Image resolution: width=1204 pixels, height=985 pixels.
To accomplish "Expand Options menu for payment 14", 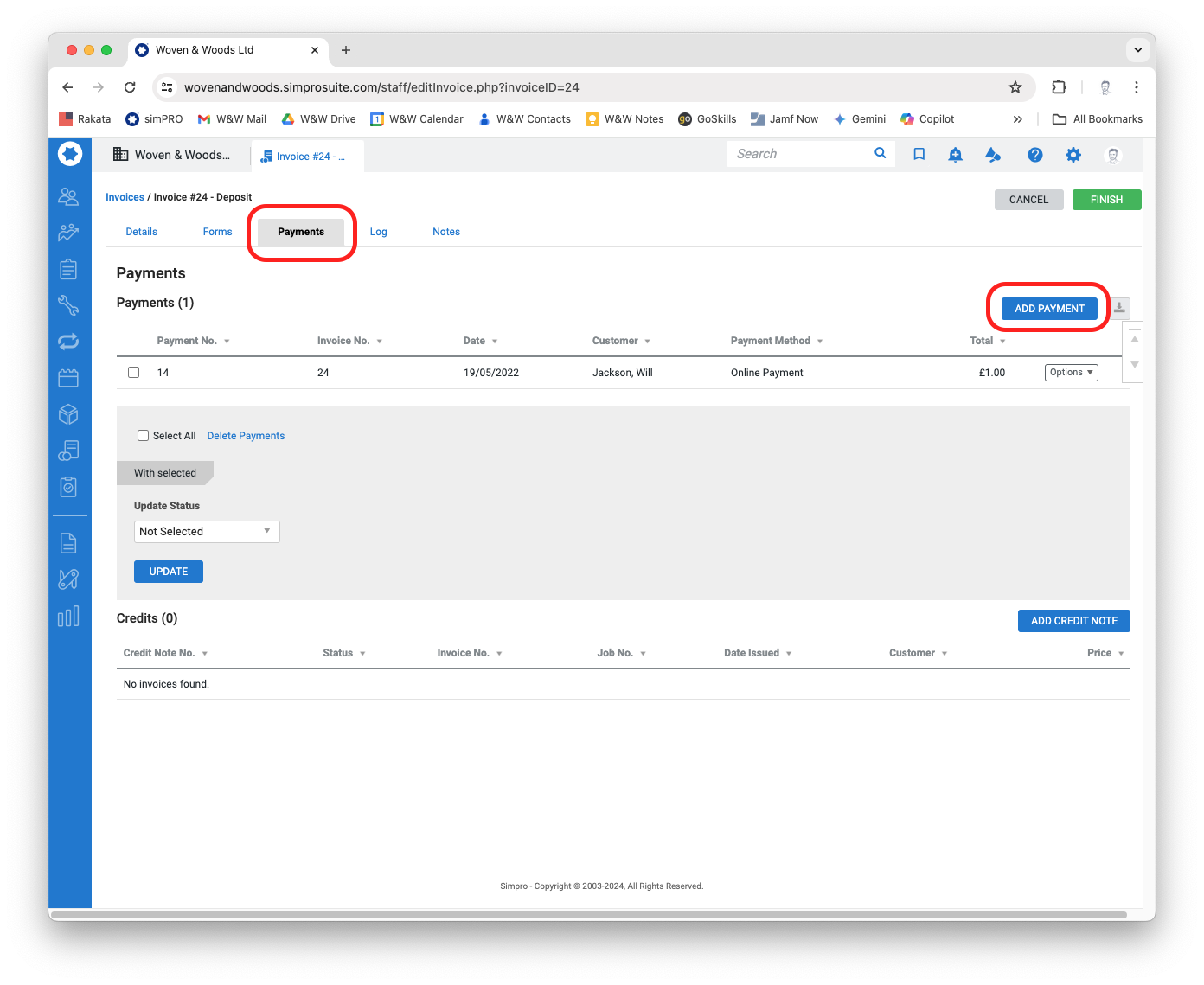I will point(1071,373).
